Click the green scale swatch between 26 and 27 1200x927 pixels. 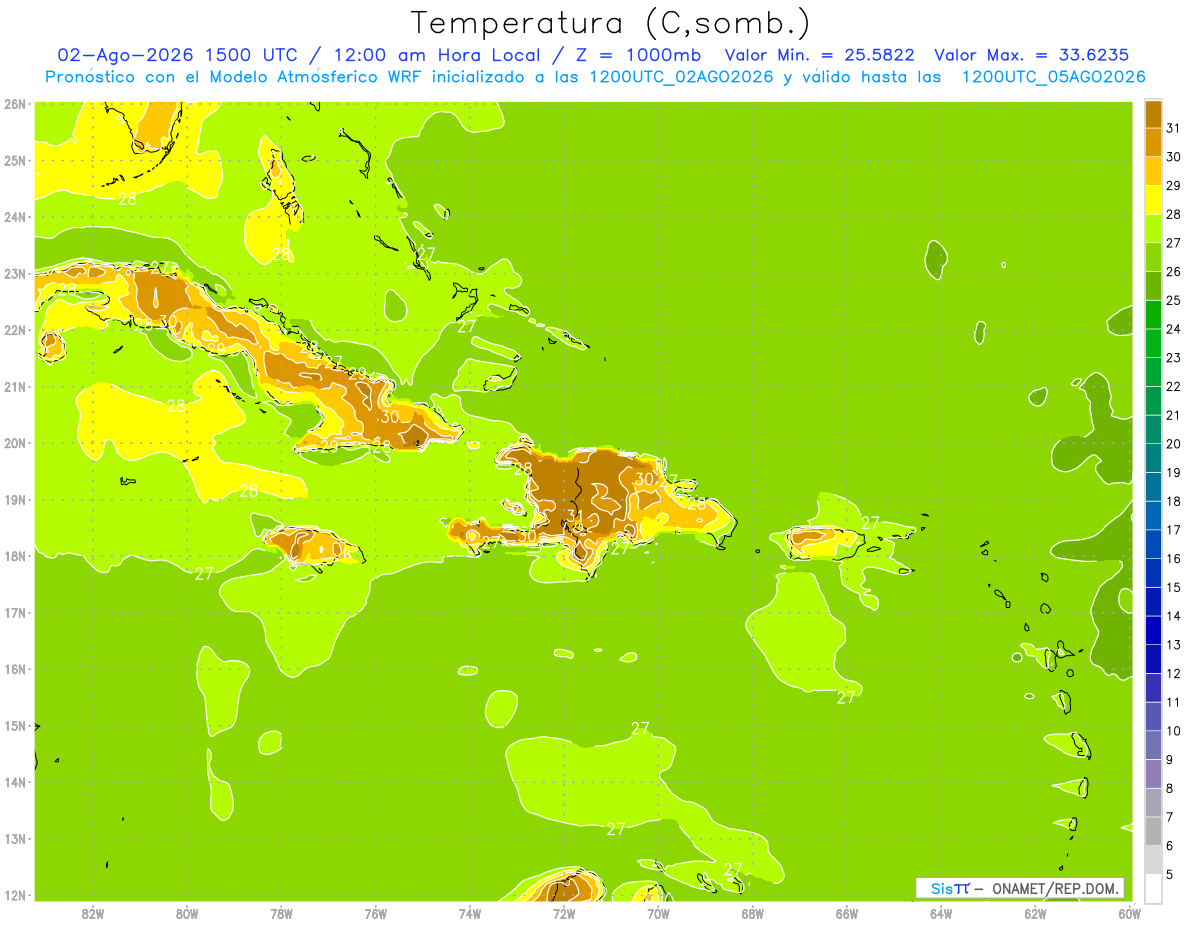pos(1153,256)
